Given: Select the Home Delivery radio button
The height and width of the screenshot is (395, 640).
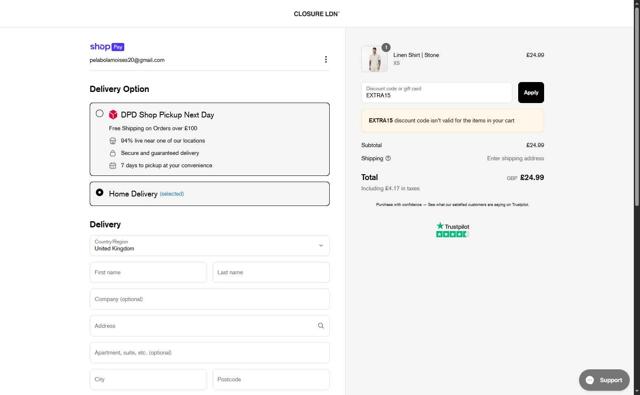Looking at the screenshot, I should (x=99, y=192).
